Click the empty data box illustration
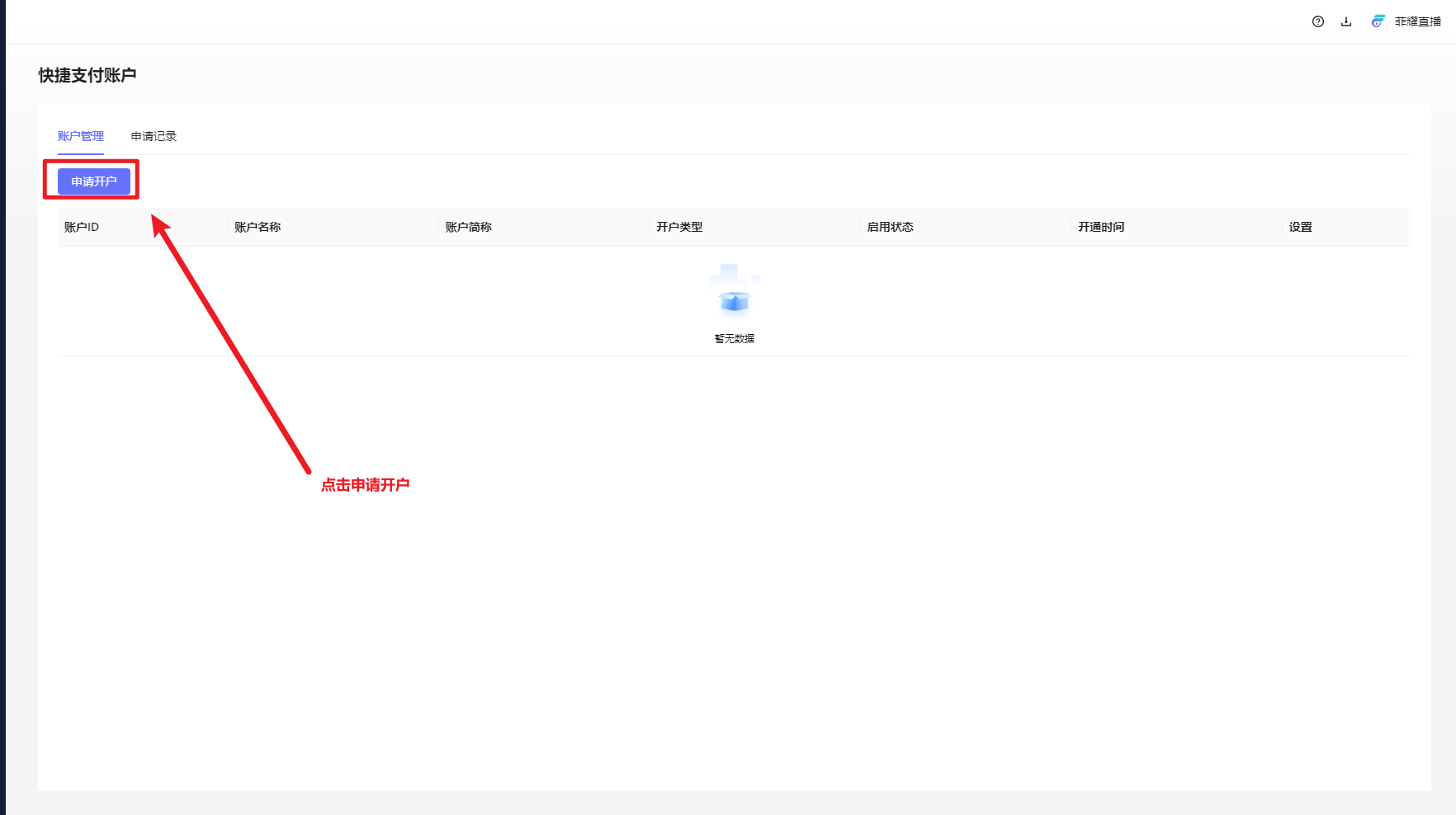The image size is (1456, 815). pyautogui.click(x=734, y=291)
